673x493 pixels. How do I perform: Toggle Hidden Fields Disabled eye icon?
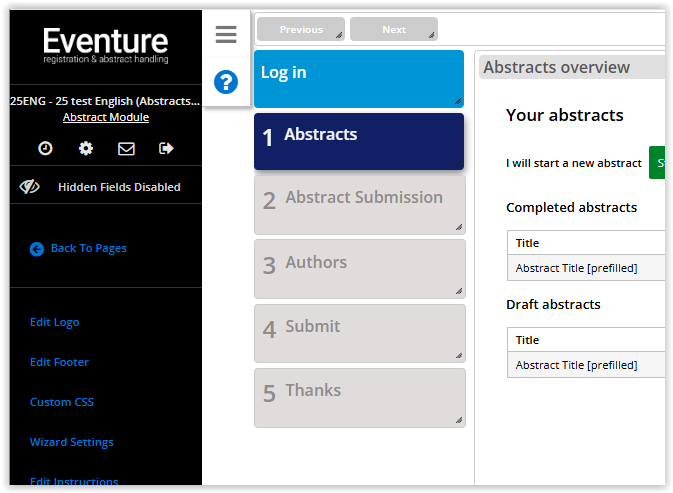pyautogui.click(x=30, y=187)
